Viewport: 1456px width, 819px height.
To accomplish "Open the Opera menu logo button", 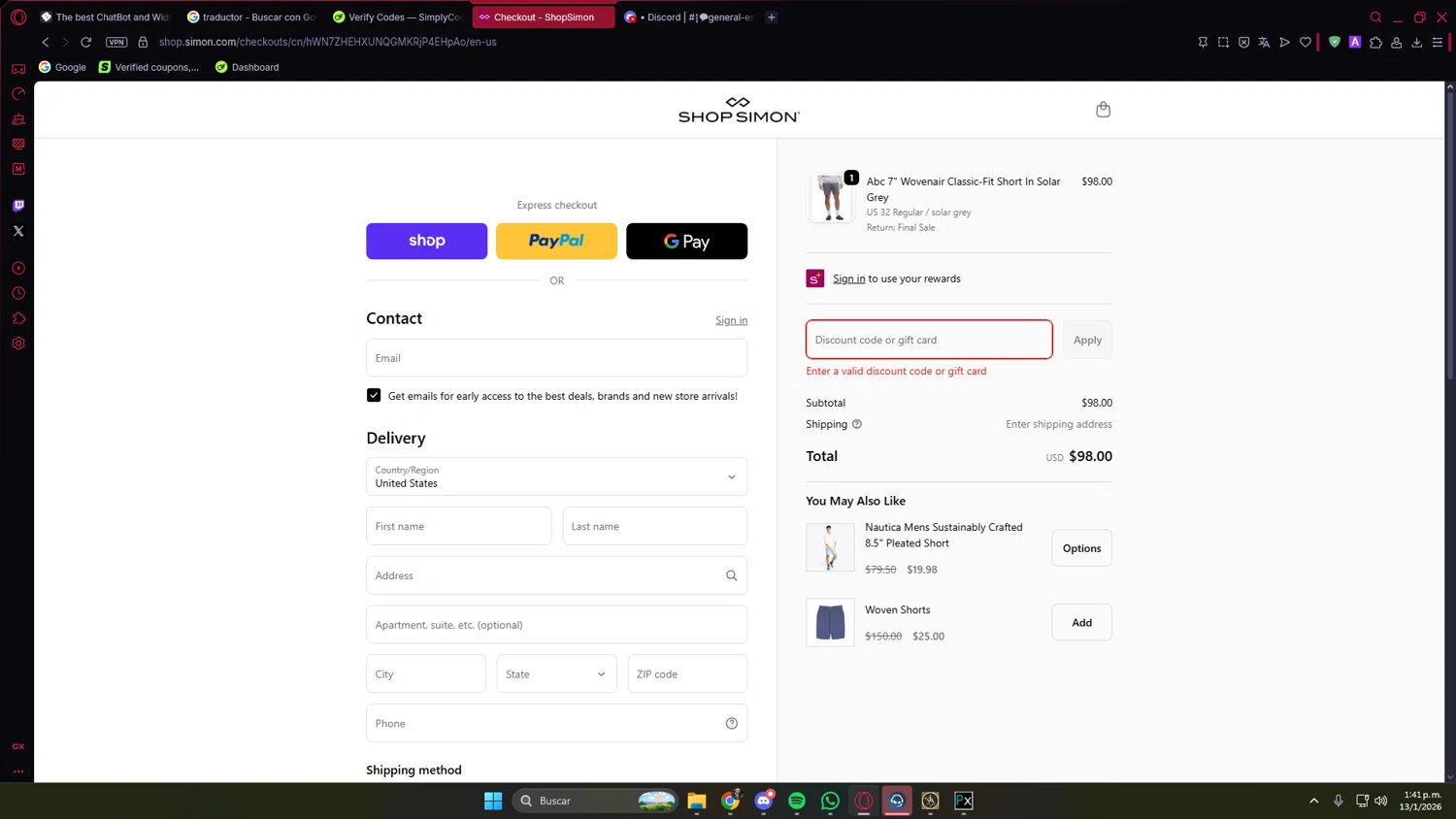I will pyautogui.click(x=17, y=16).
